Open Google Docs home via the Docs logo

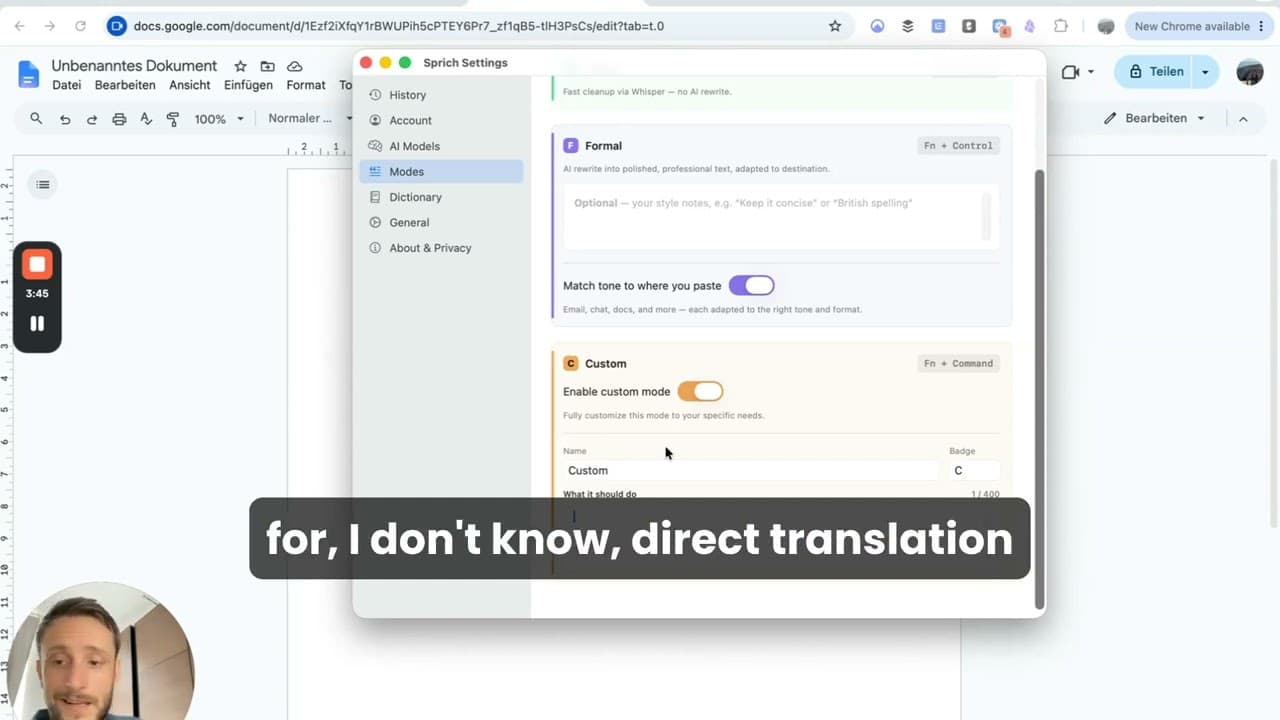(x=28, y=73)
